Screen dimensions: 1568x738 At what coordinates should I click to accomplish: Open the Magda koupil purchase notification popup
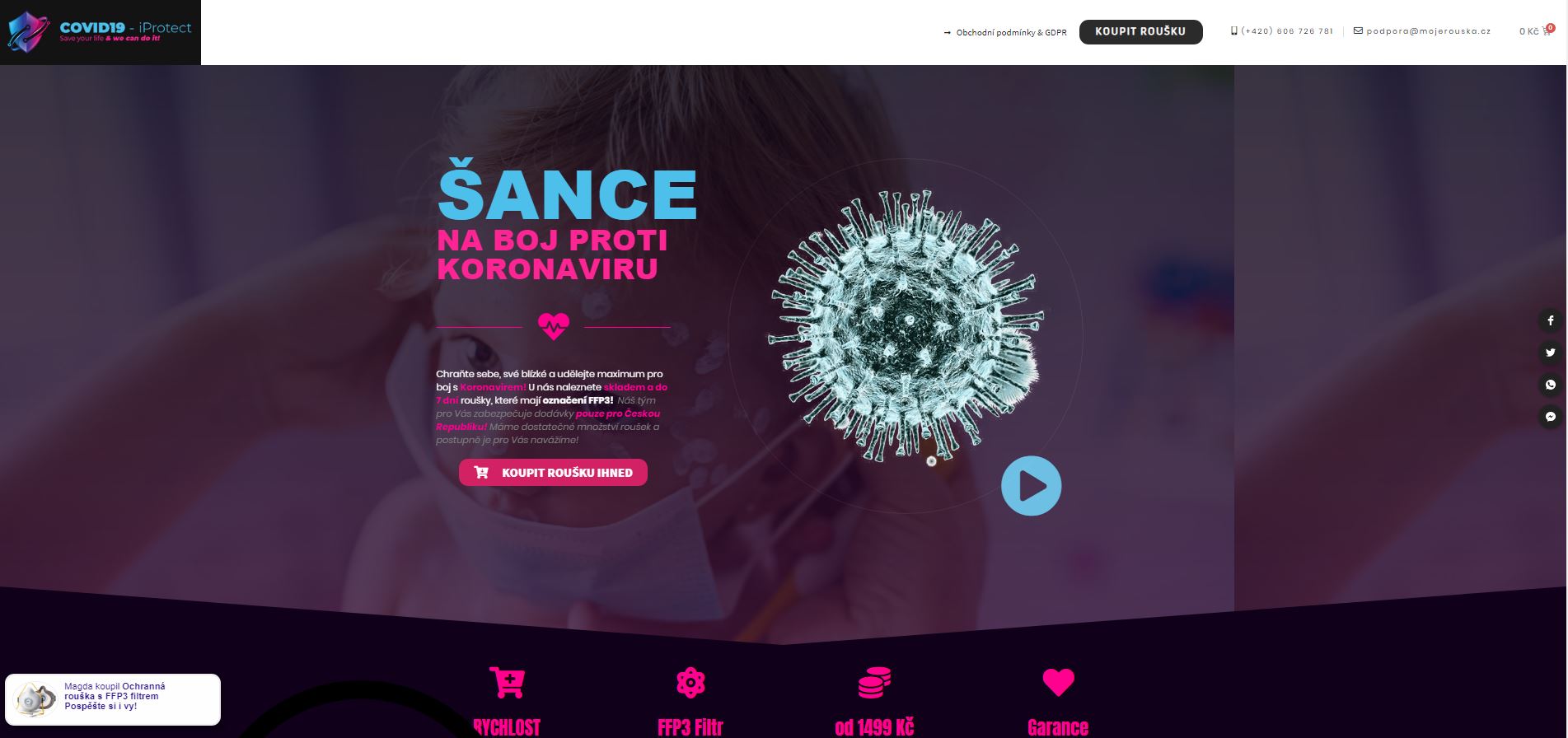(x=113, y=699)
